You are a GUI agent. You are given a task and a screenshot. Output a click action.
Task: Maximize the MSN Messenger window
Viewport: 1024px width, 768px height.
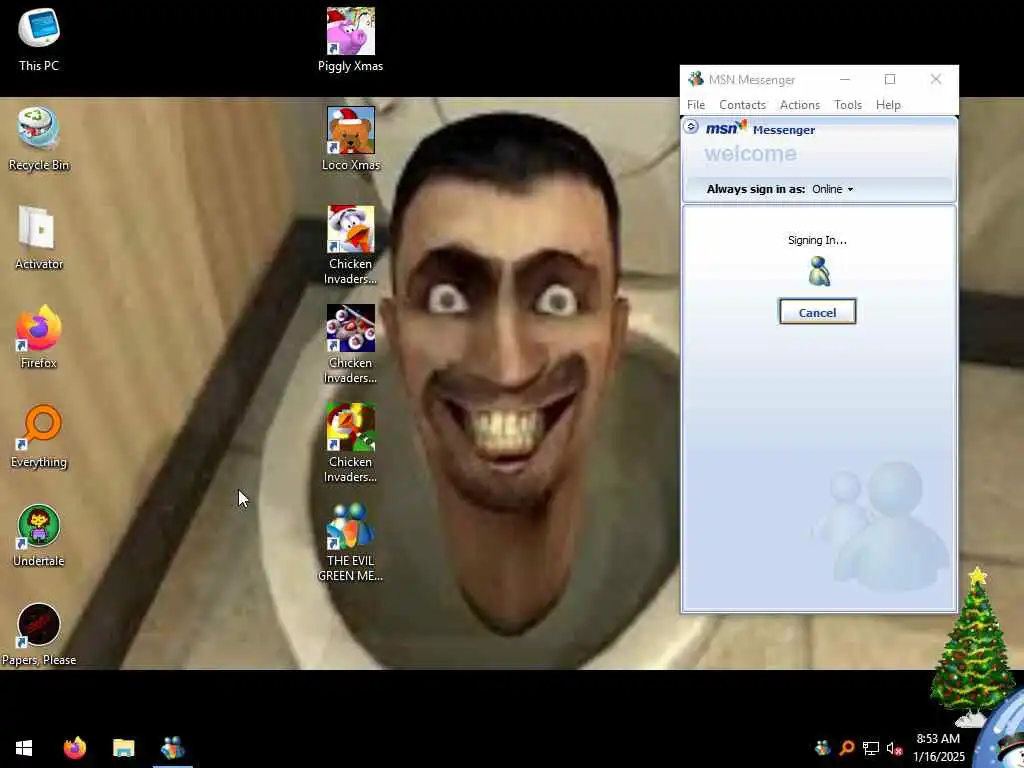pos(889,79)
